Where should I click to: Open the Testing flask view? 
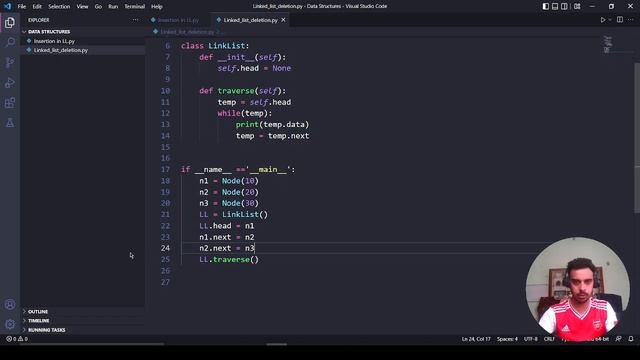point(10,122)
